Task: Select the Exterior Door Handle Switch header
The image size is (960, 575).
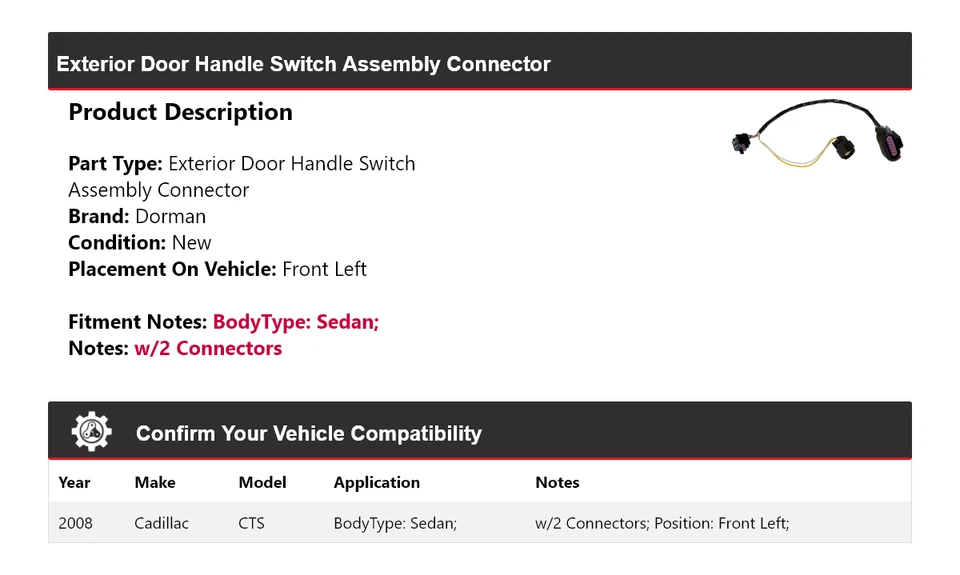Action: [x=303, y=64]
